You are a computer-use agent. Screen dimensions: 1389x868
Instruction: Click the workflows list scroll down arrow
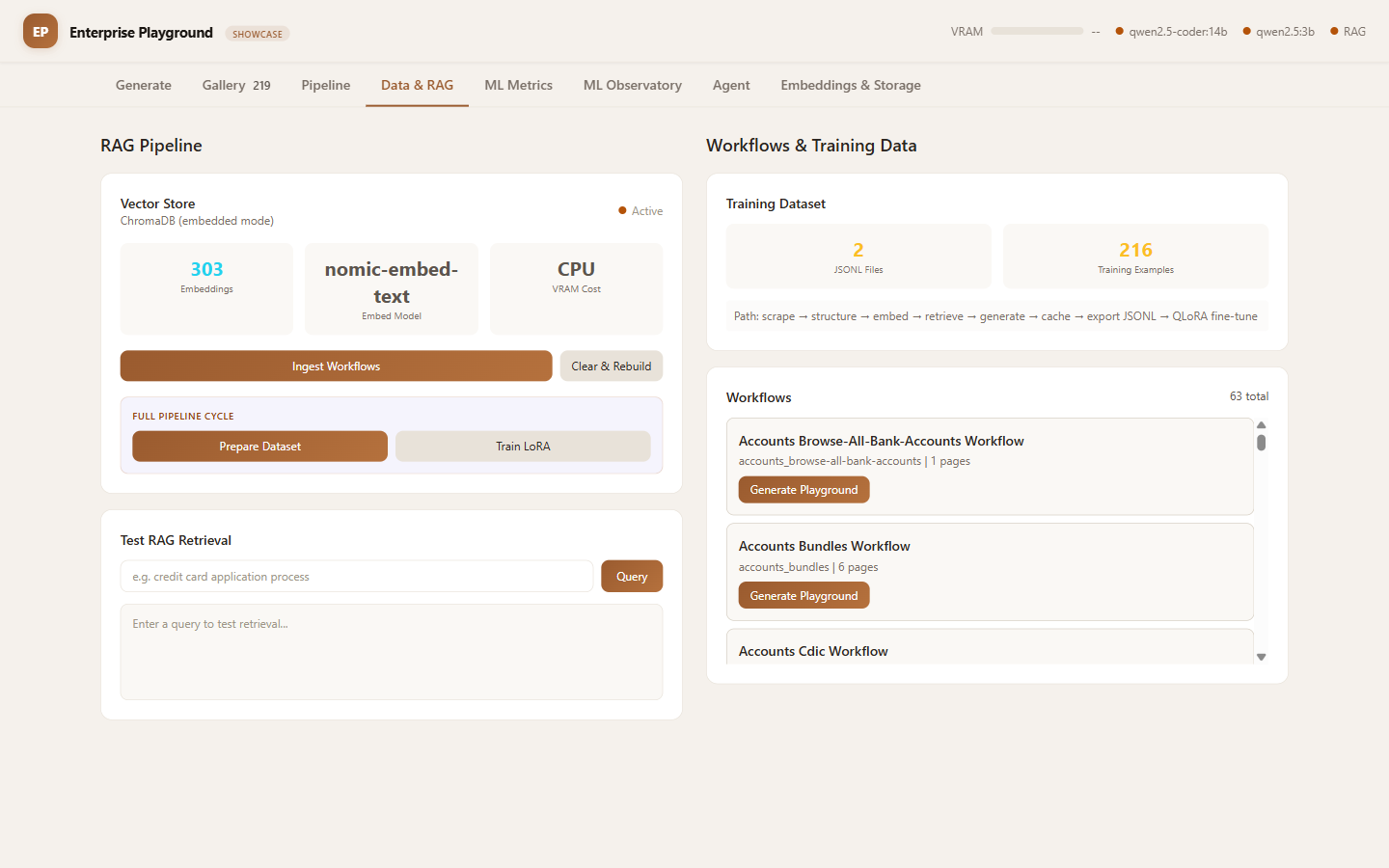pos(1261,657)
